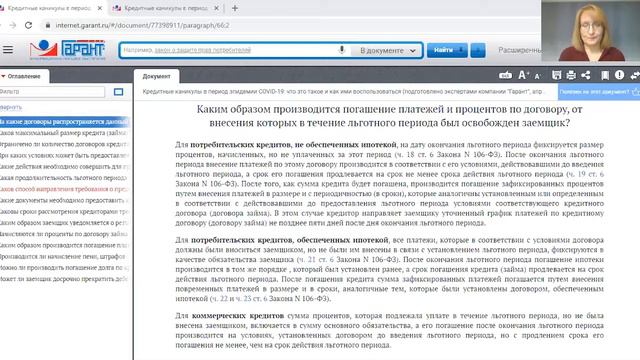Increase document font size
The image size is (640, 360).
[523, 75]
